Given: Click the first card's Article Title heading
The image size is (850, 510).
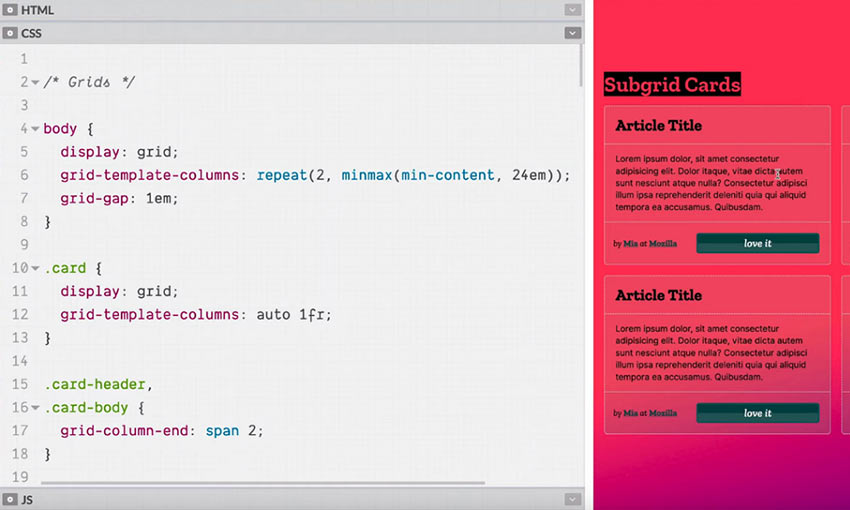Looking at the screenshot, I should pos(658,126).
